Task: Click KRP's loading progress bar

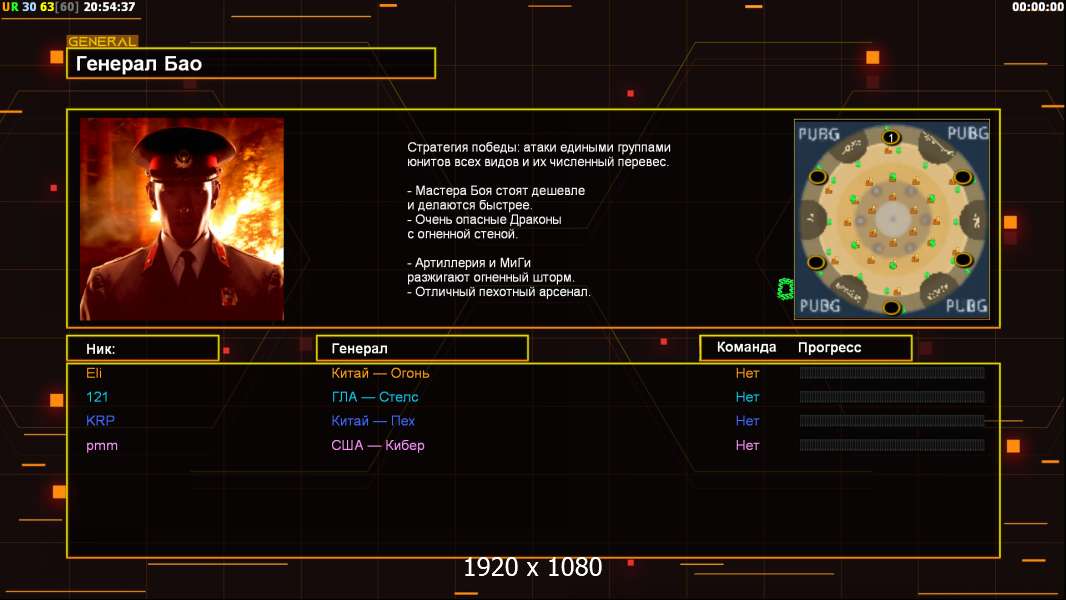Action: coord(892,421)
